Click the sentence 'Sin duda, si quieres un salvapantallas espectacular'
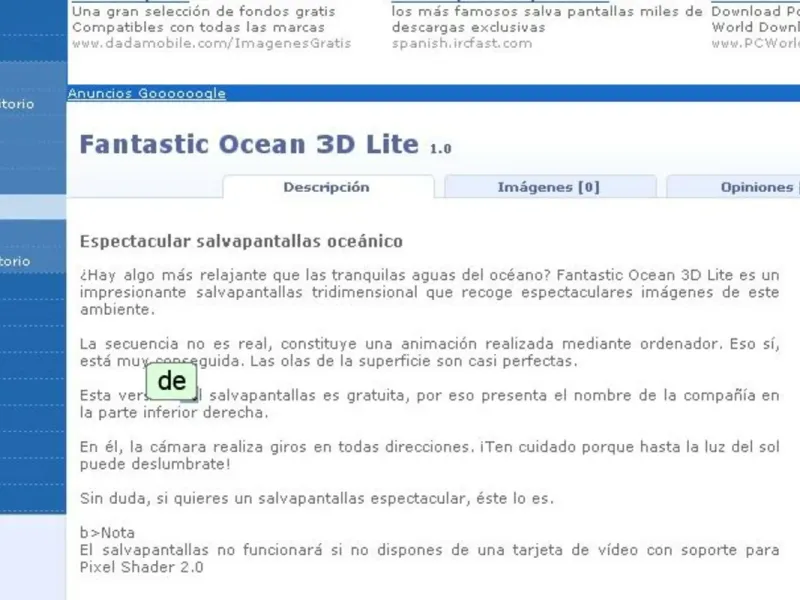 pos(274,498)
